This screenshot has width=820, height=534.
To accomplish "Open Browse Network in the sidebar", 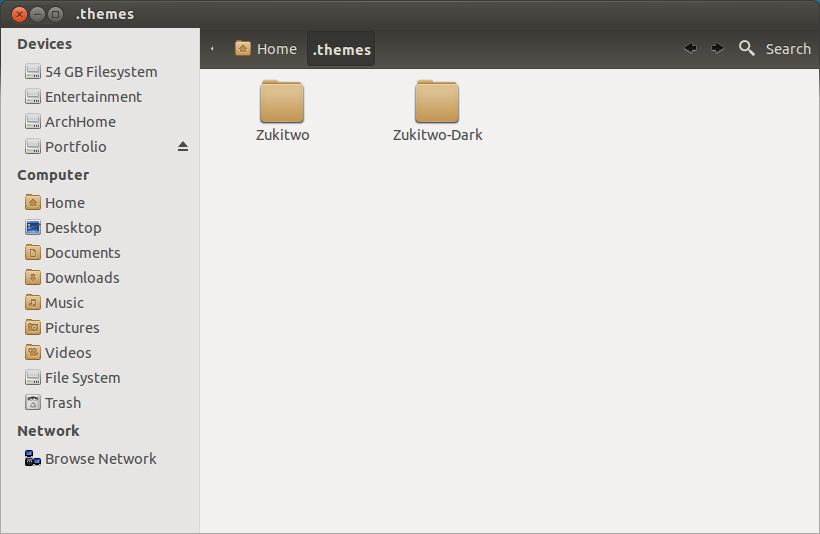I will (x=100, y=459).
